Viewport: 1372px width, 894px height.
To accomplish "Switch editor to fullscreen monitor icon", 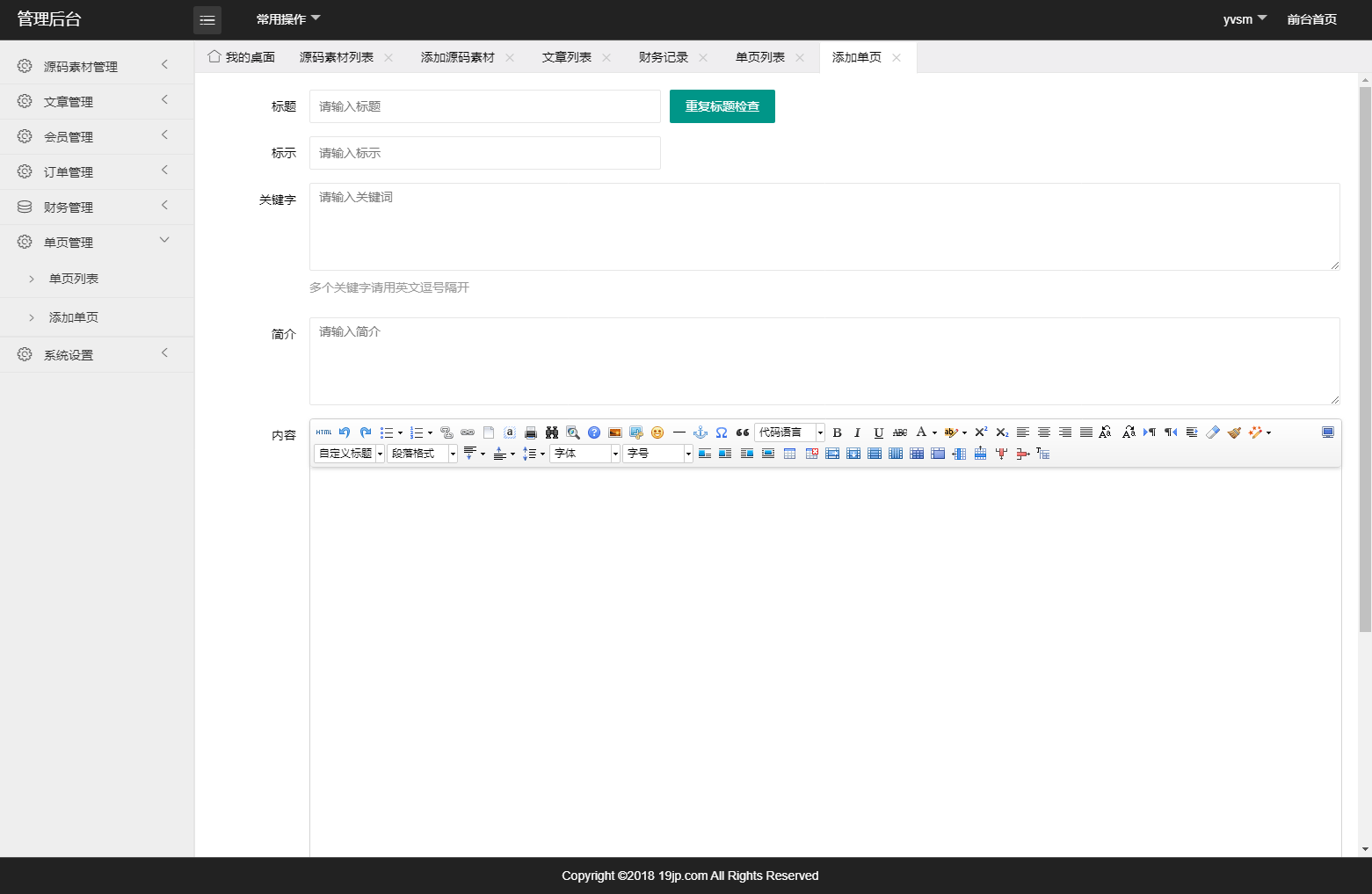I will point(1328,432).
